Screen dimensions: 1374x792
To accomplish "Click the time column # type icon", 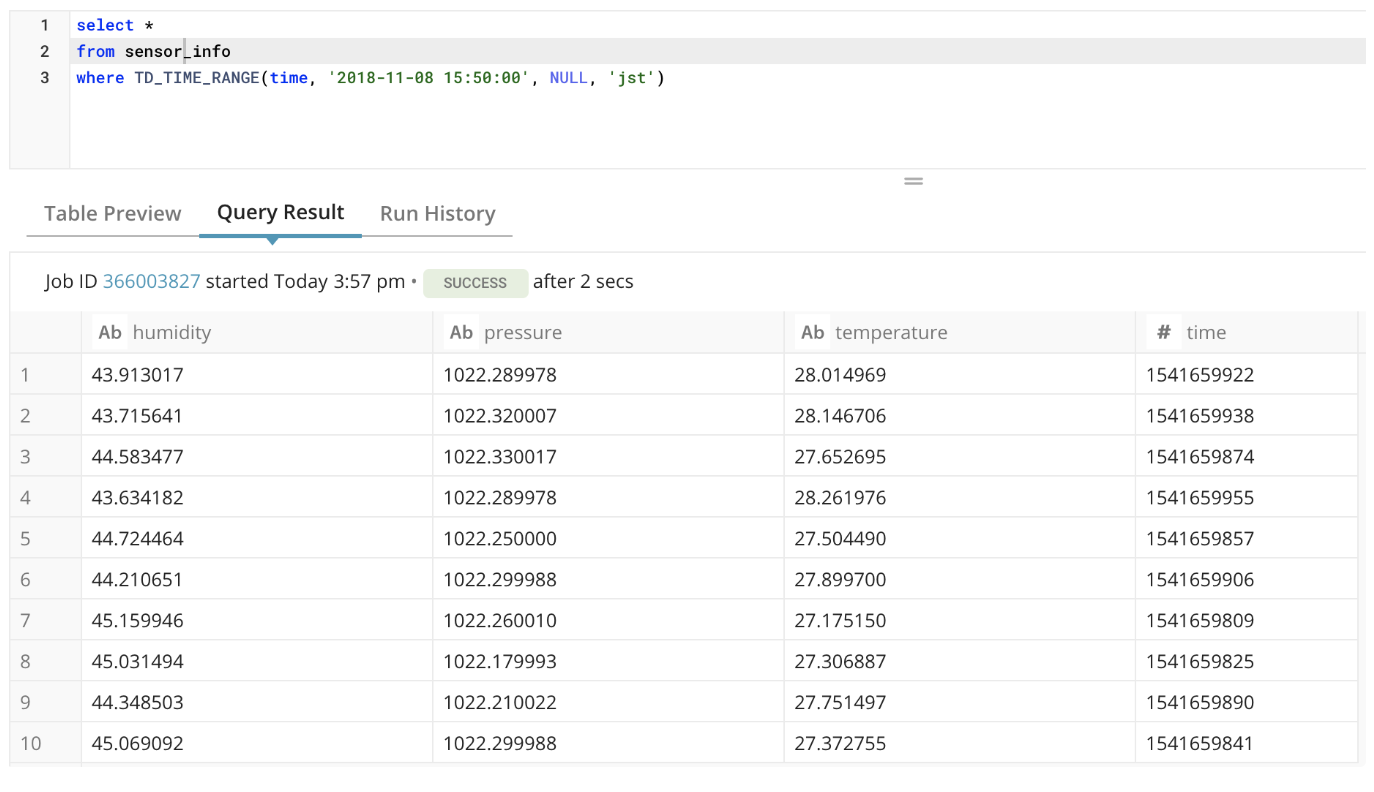I will [x=1163, y=333].
